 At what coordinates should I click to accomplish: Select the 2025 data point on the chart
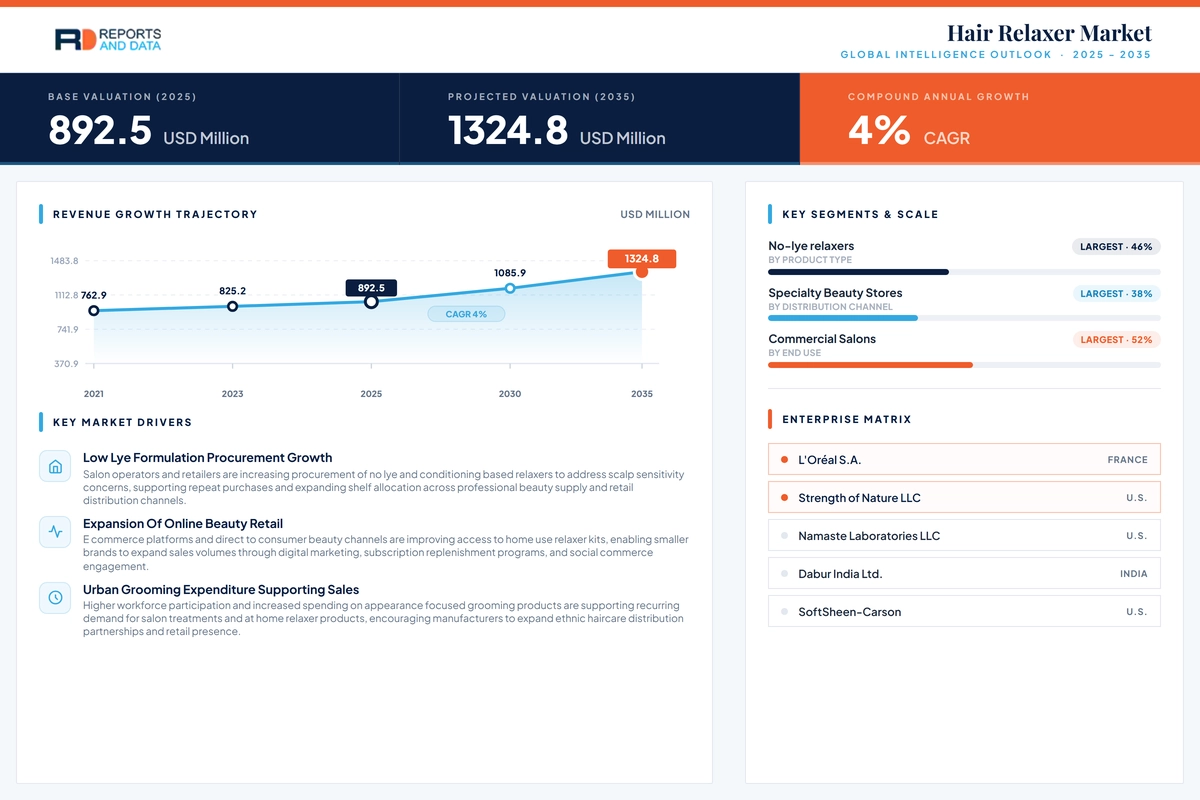pyautogui.click(x=371, y=301)
